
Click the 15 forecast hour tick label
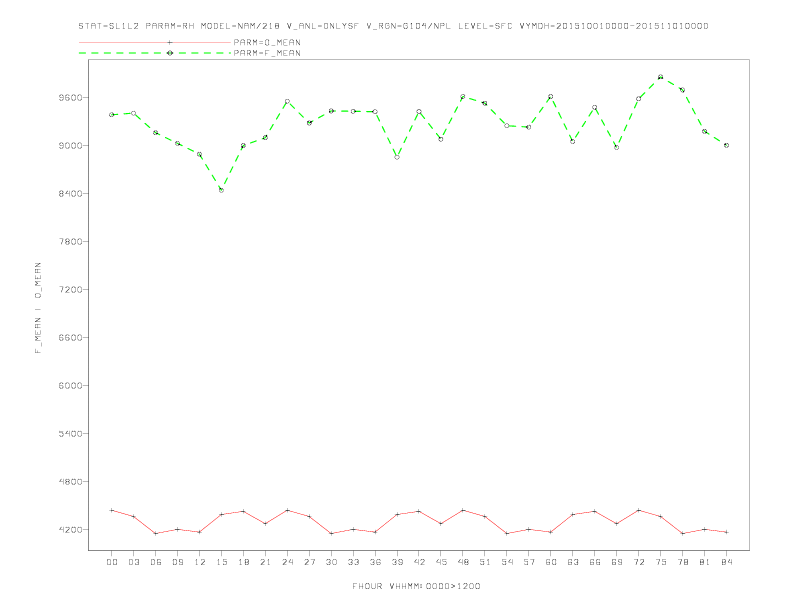[x=221, y=562]
